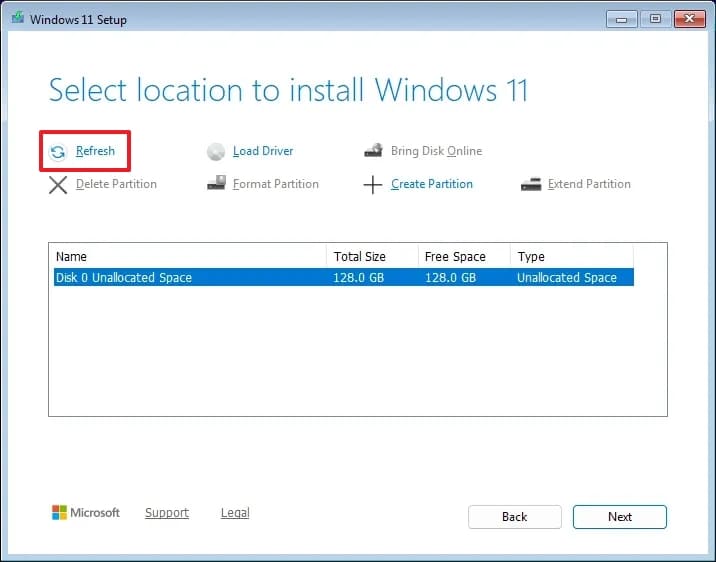Click the Bring Disk Online drive icon
716x562 pixels.
click(374, 150)
